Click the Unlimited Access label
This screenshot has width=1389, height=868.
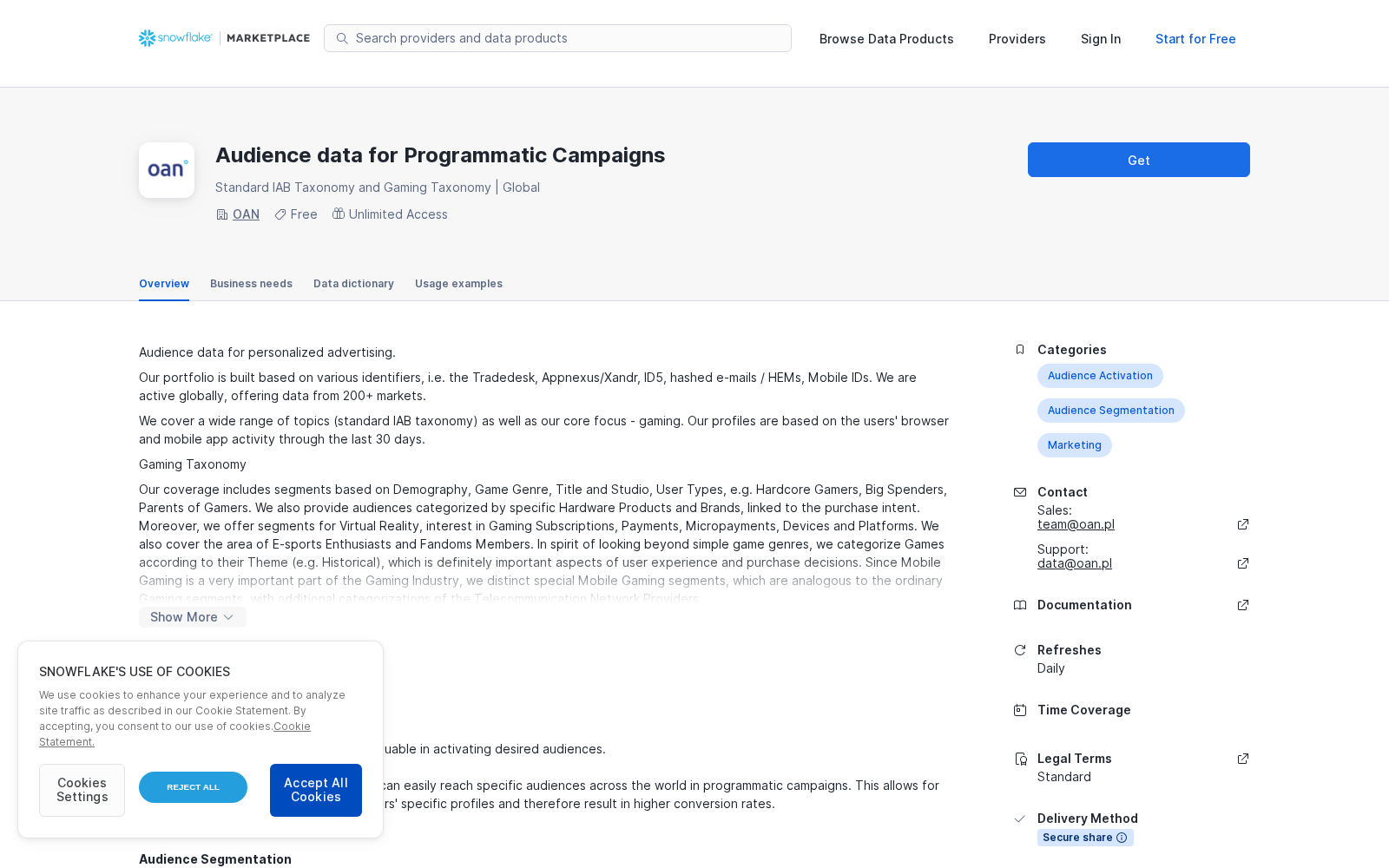(398, 214)
